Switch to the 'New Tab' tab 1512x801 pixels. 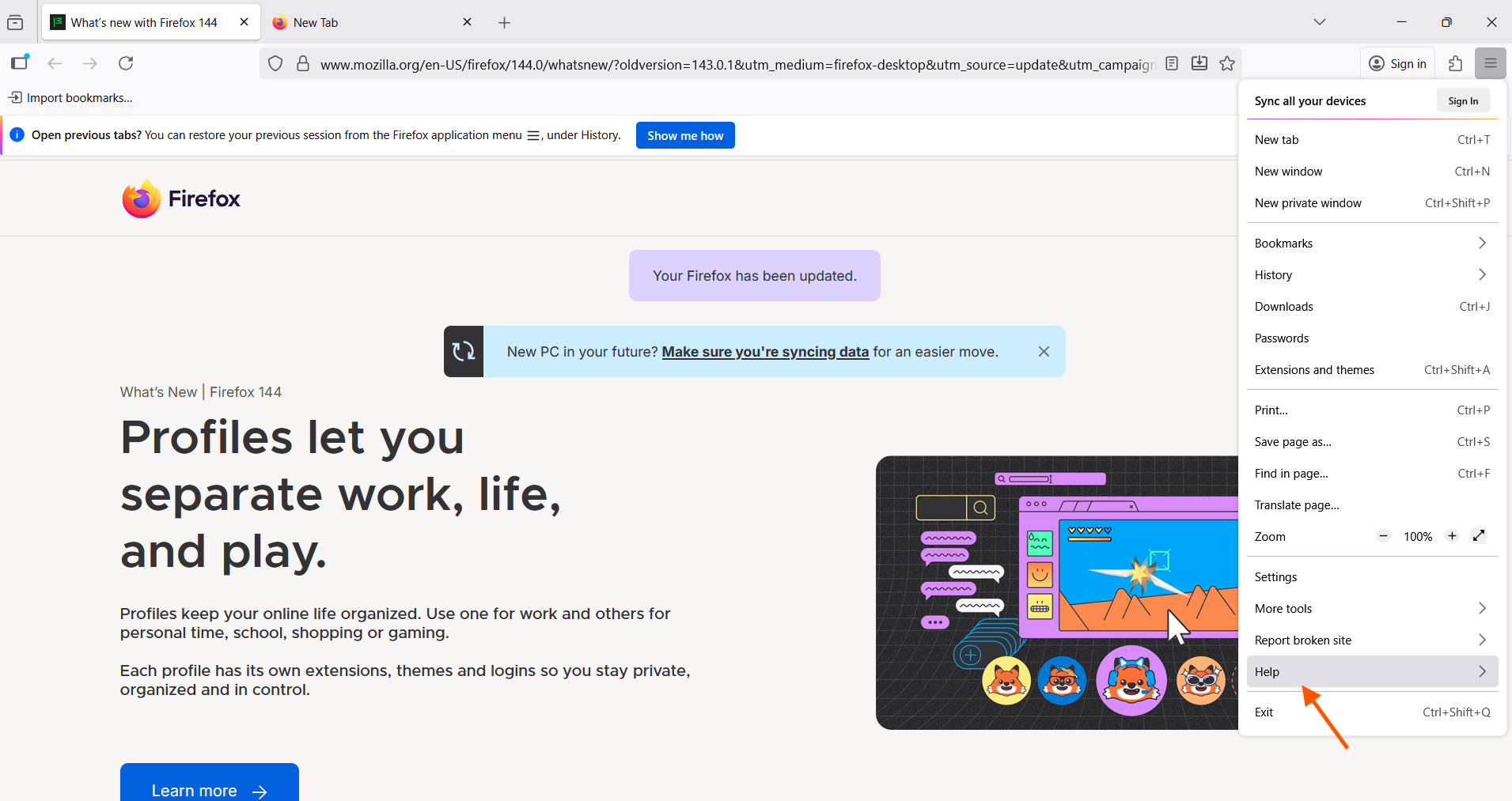pos(373,22)
